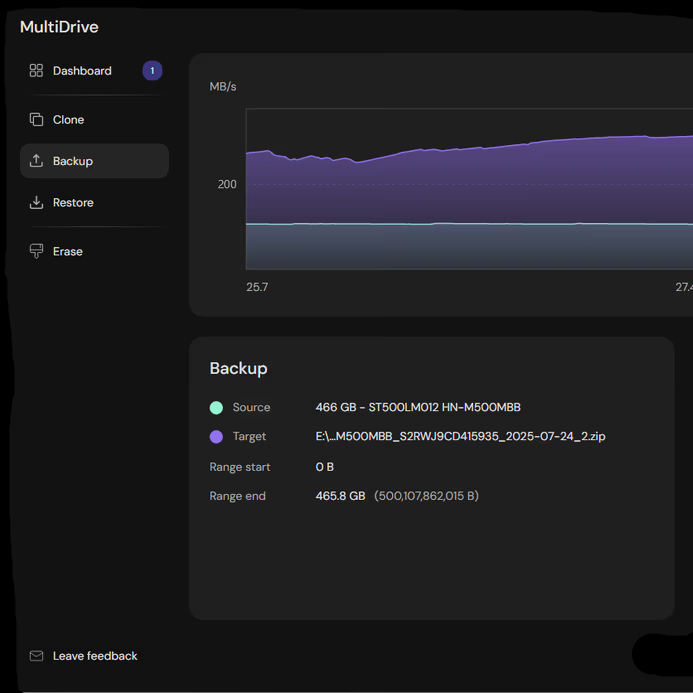Click the Range end 465.8 GB value
The width and height of the screenshot is (693, 693).
[x=340, y=496]
